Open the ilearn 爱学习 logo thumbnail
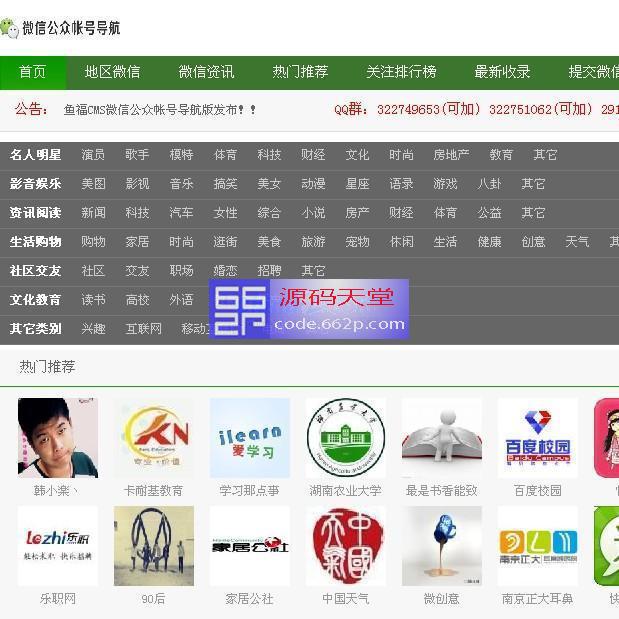 250,438
